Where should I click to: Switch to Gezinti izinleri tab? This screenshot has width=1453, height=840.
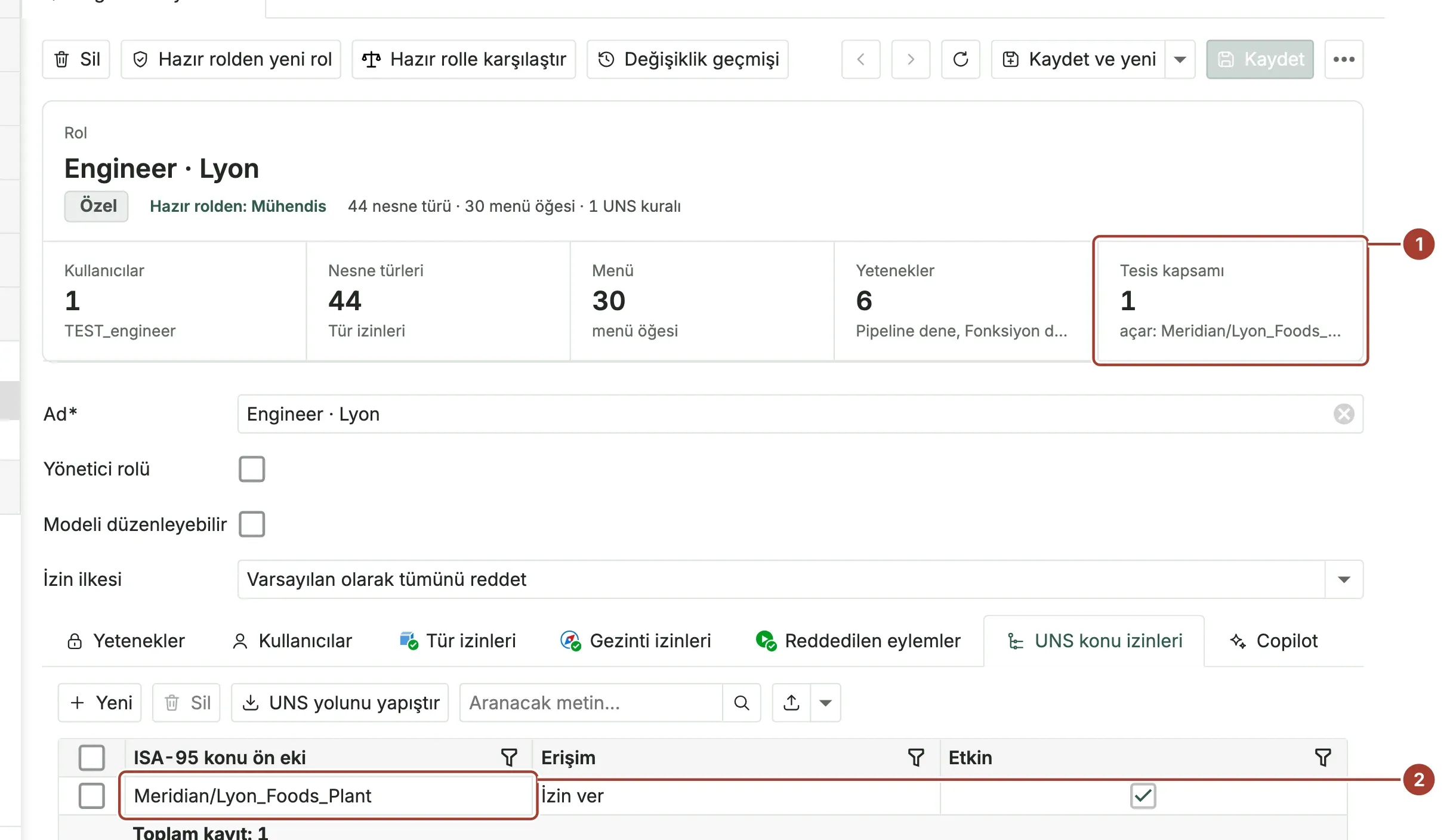click(636, 641)
